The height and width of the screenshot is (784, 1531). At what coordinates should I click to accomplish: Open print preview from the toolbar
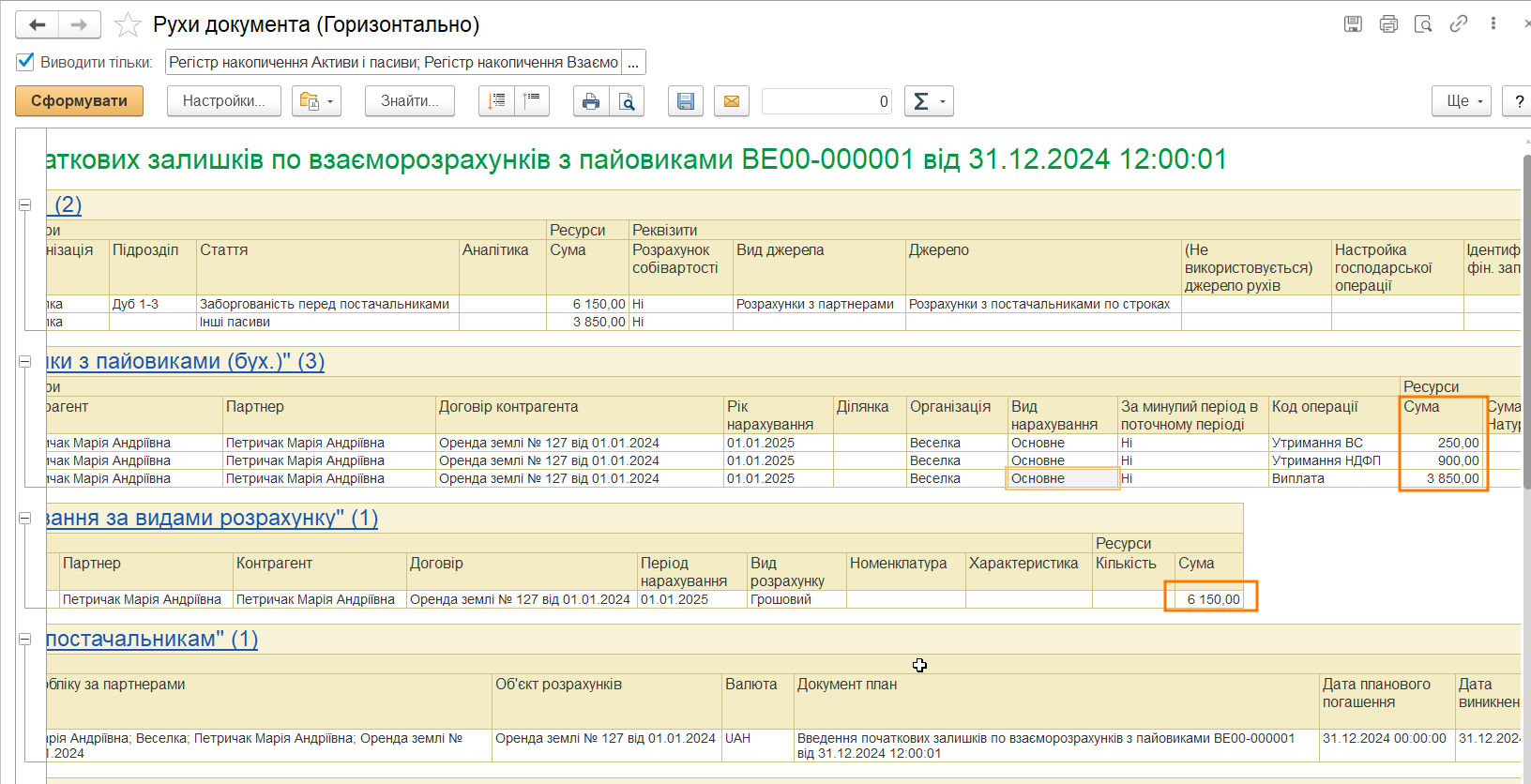627,101
